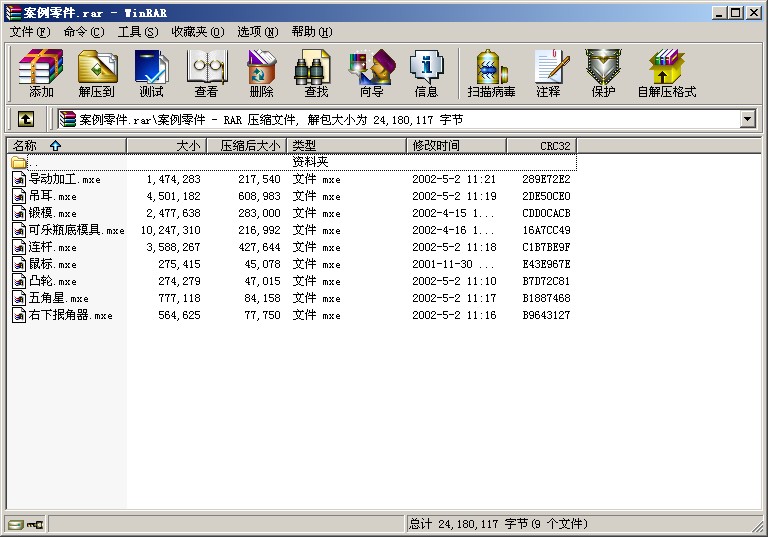Viewport: 768px width, 537px height.
Task: Select the file icon of 右下报角器.mxe
Action: 19,315
